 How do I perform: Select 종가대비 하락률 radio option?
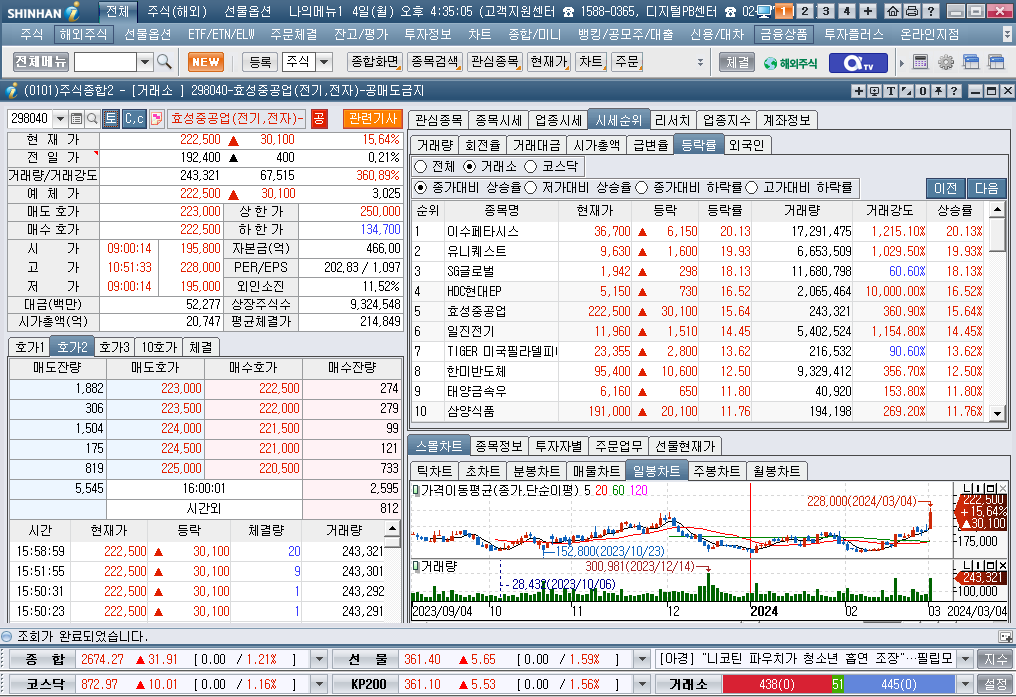[641, 187]
